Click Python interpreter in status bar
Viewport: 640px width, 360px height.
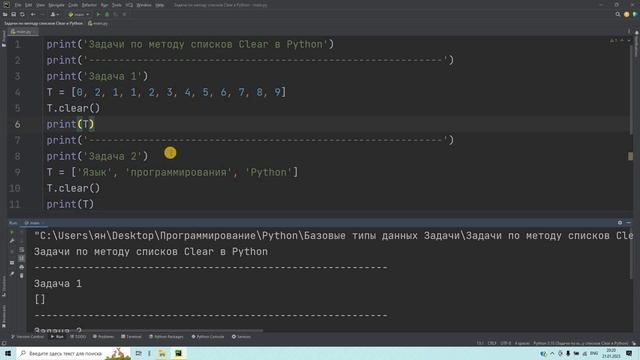[x=580, y=343]
